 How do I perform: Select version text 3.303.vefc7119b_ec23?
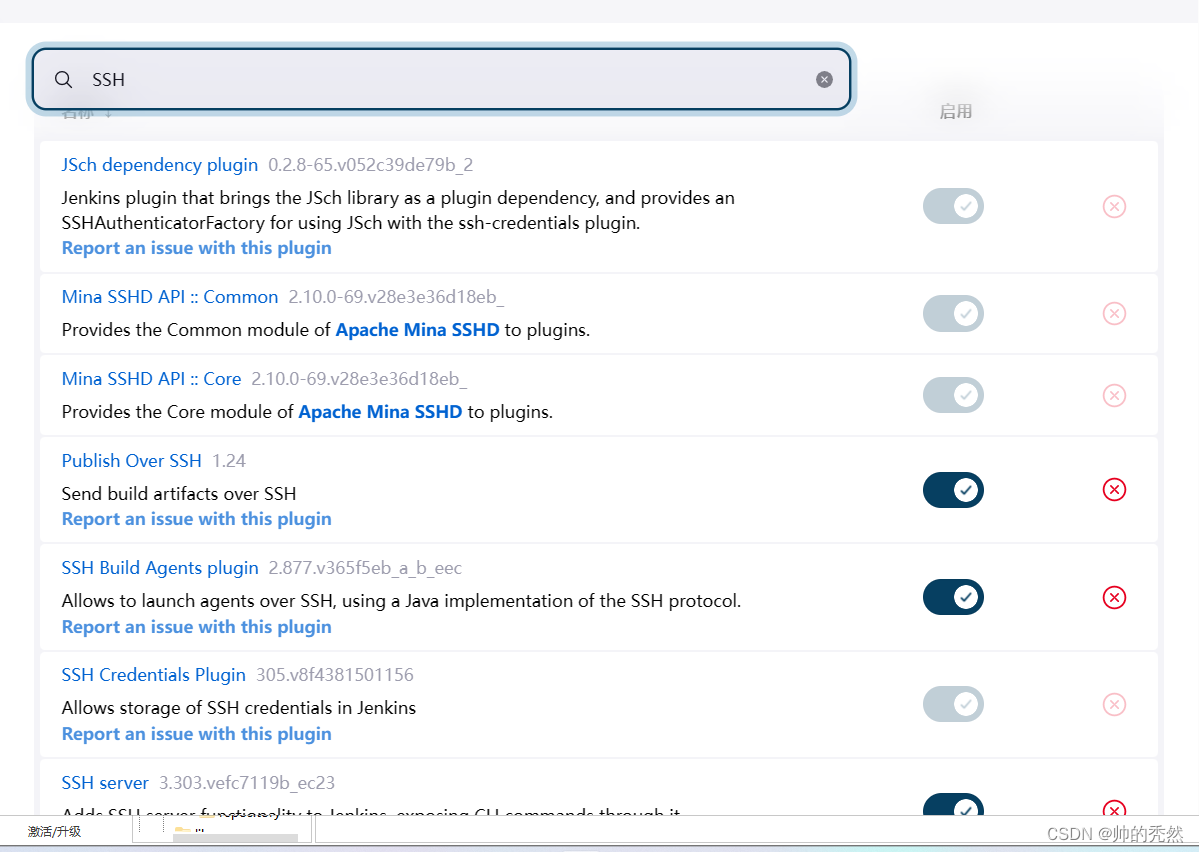pos(247,783)
